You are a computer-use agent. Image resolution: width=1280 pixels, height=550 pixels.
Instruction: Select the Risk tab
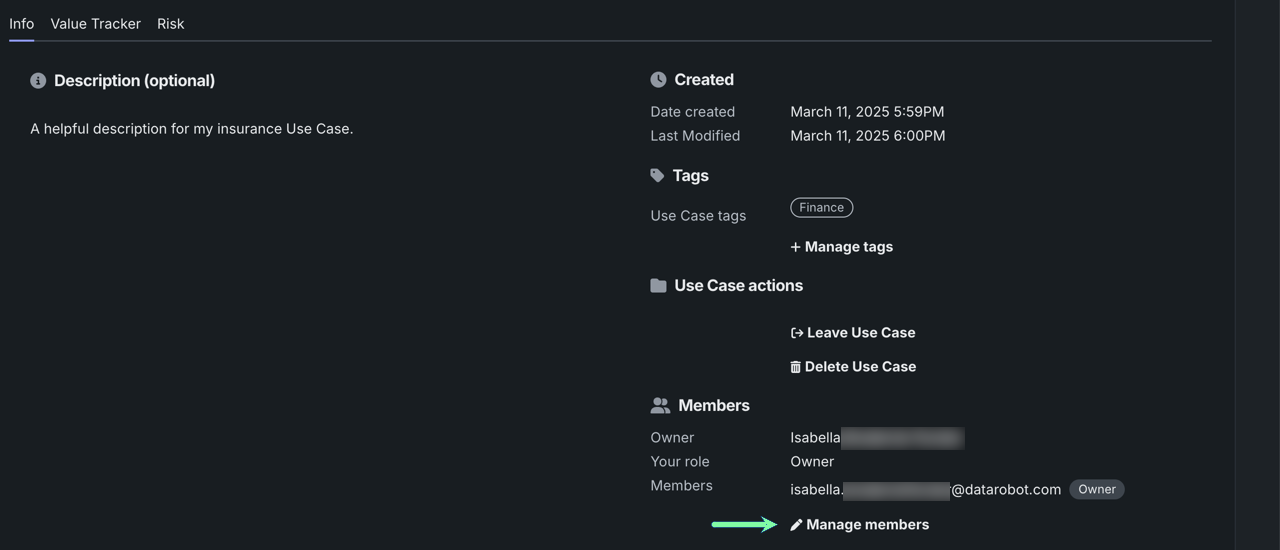pos(170,24)
